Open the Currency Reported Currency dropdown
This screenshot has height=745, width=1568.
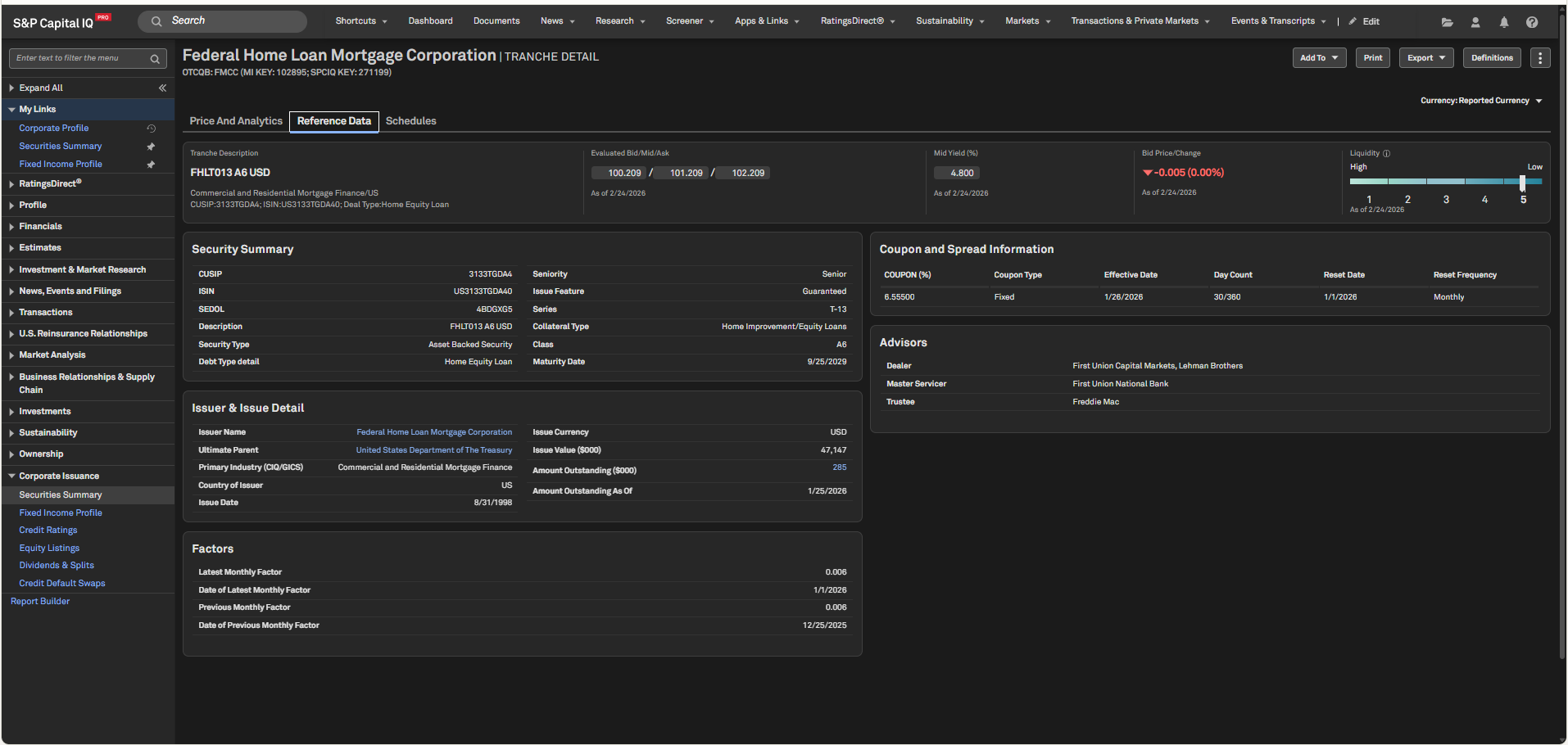(1481, 101)
